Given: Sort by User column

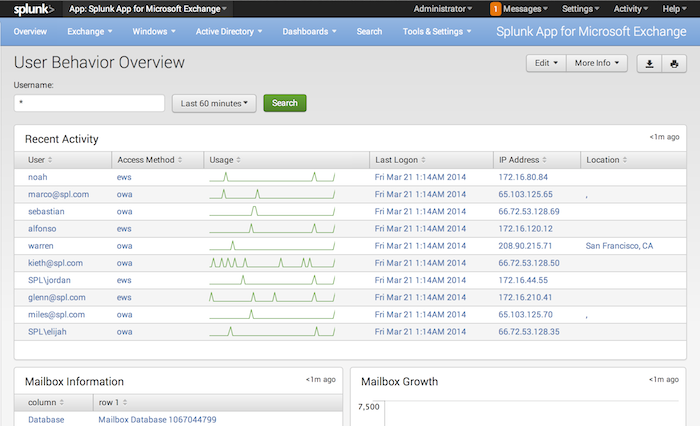Looking at the screenshot, I should (40, 160).
